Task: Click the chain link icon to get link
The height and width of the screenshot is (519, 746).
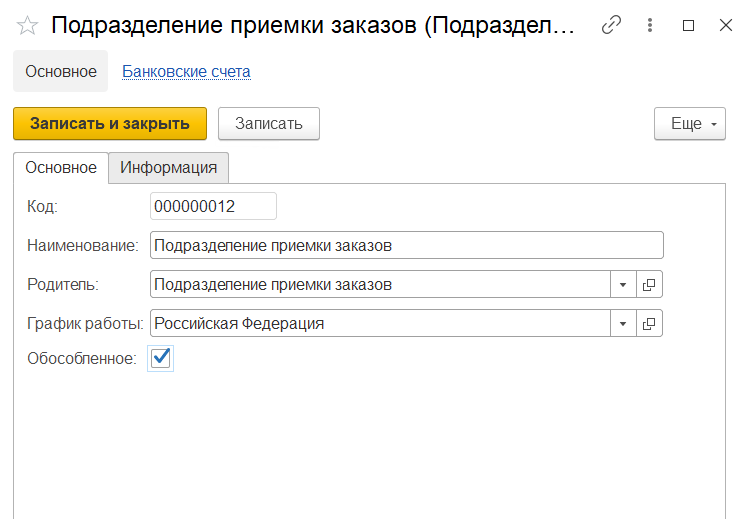Action: 611,26
